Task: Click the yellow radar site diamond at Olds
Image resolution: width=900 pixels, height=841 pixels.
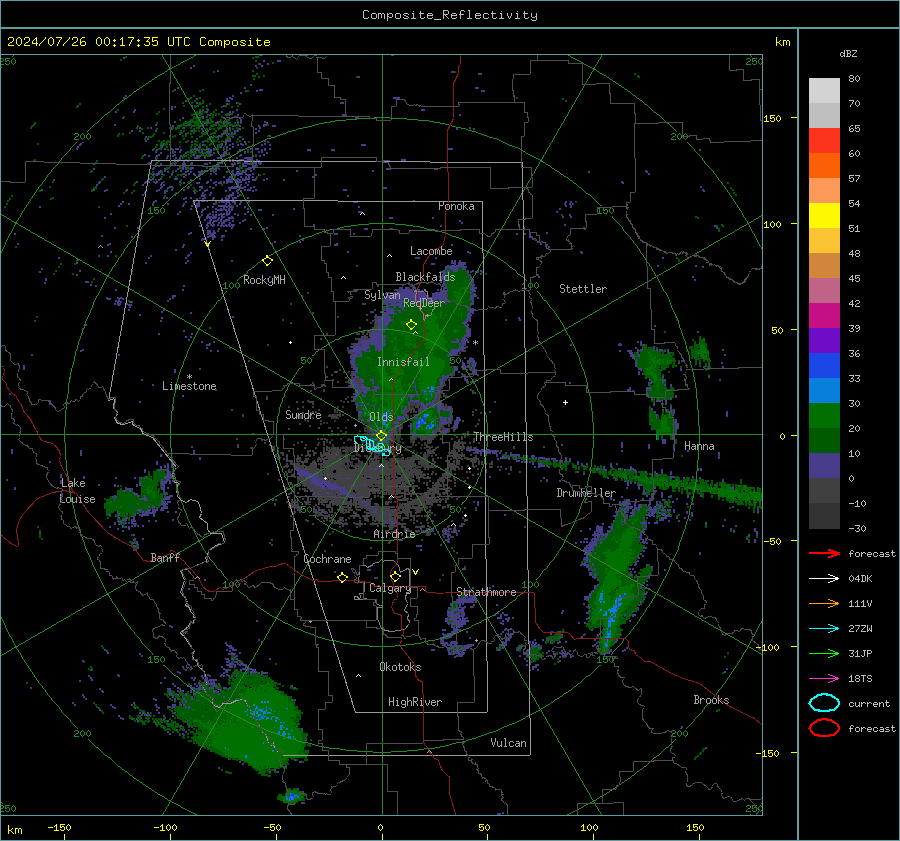Action: (382, 436)
